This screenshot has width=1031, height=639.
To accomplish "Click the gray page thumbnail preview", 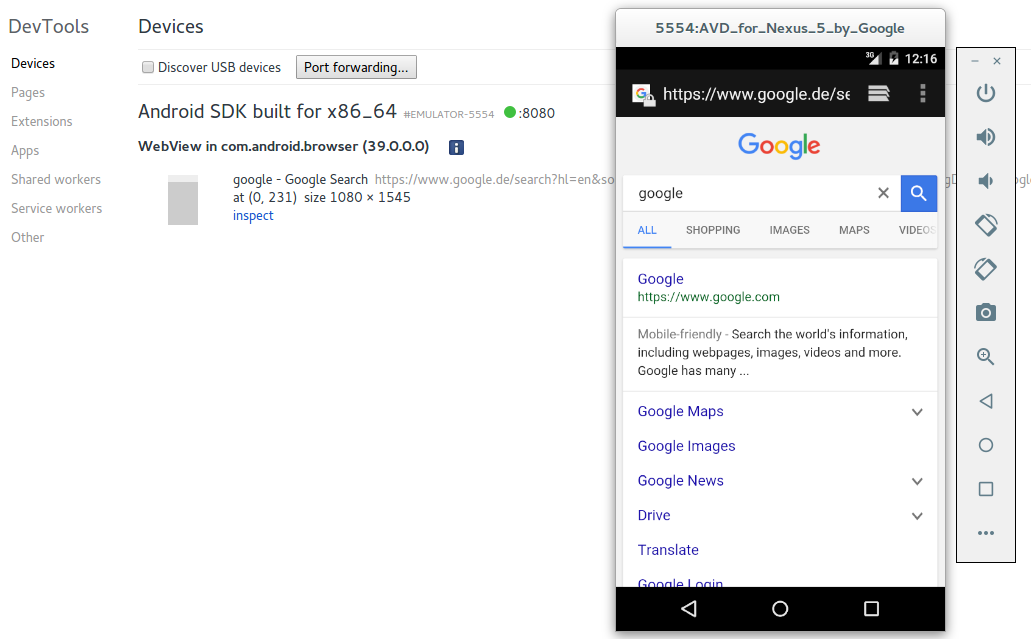I will (183, 201).
